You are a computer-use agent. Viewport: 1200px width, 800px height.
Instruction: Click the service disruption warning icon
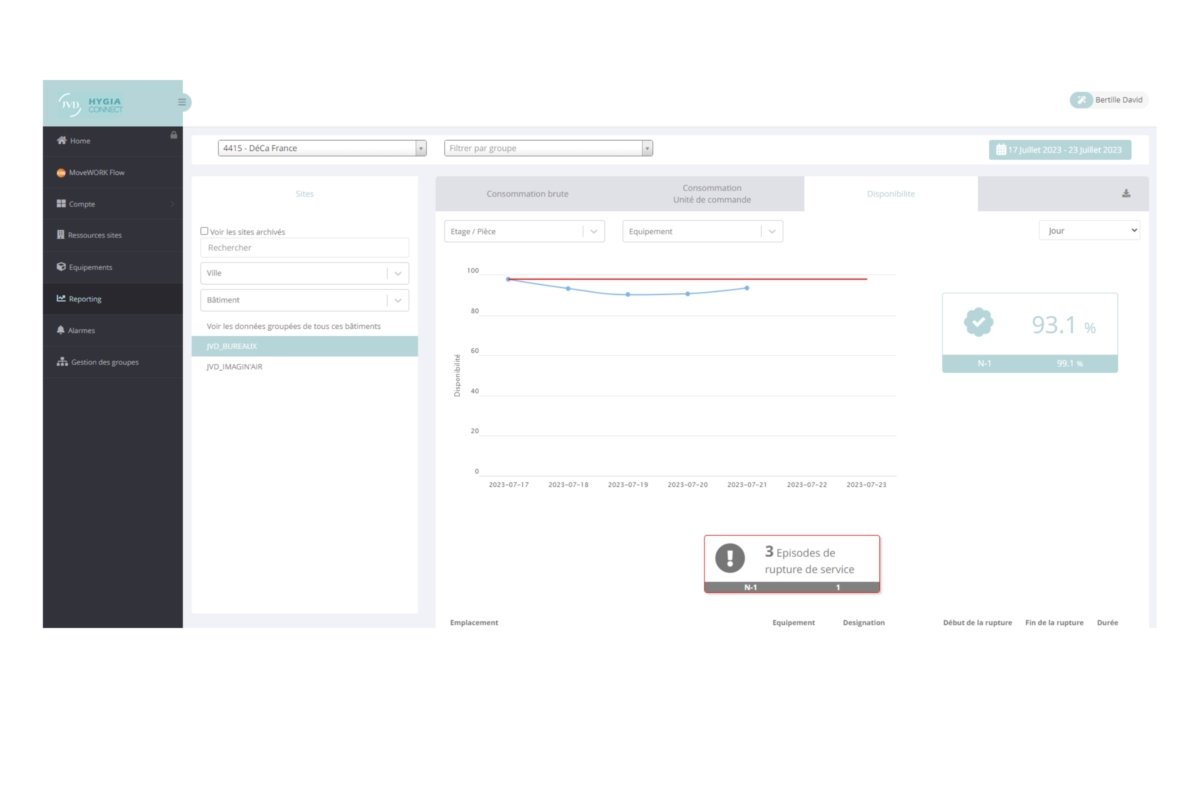point(730,558)
